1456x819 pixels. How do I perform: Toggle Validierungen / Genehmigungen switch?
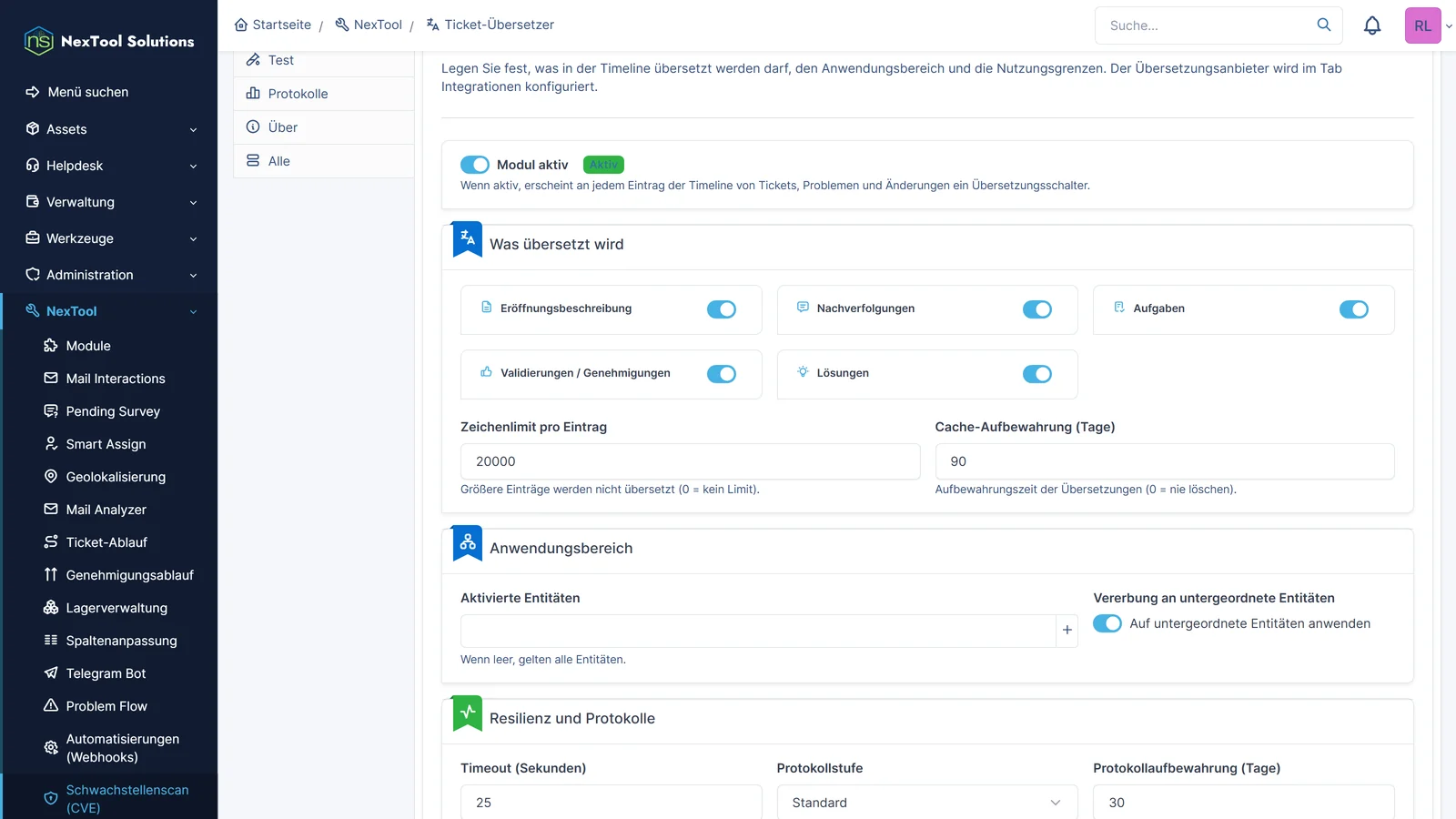(722, 374)
